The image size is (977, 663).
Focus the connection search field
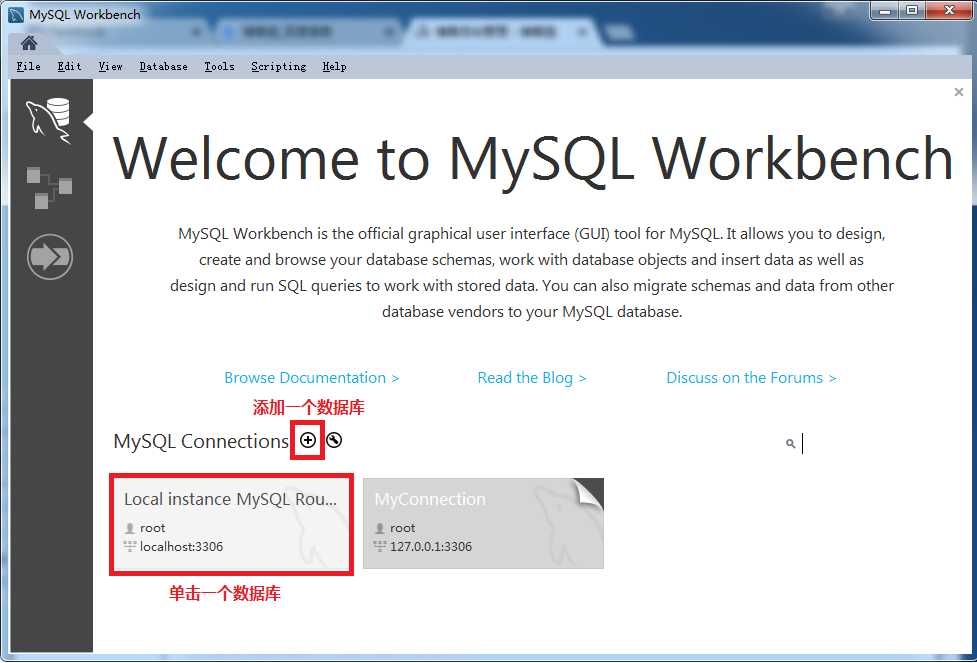[872, 444]
